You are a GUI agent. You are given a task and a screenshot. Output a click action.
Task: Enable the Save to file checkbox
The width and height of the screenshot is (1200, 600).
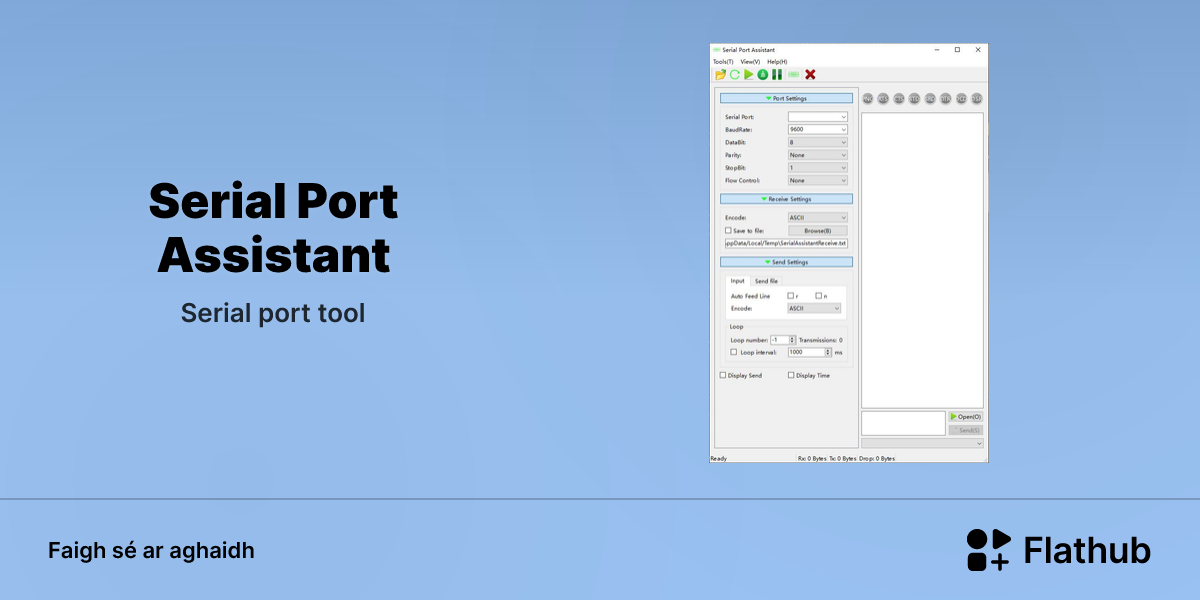[x=728, y=231]
